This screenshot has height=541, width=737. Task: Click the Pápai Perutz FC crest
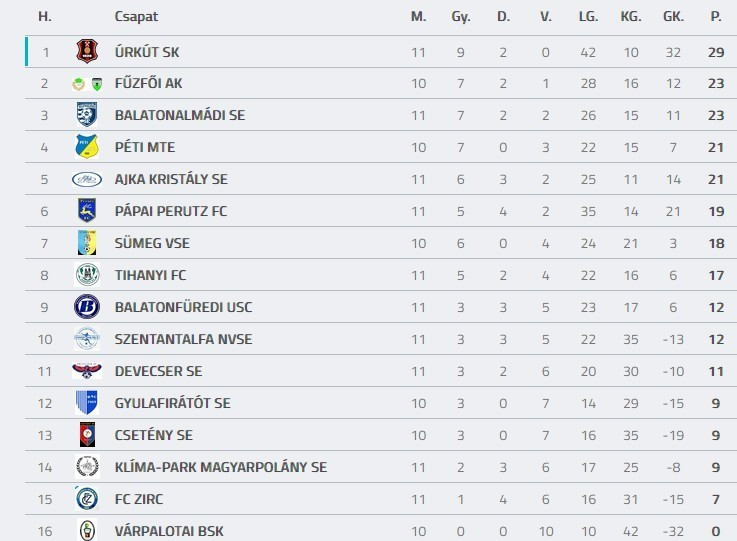[x=87, y=211]
